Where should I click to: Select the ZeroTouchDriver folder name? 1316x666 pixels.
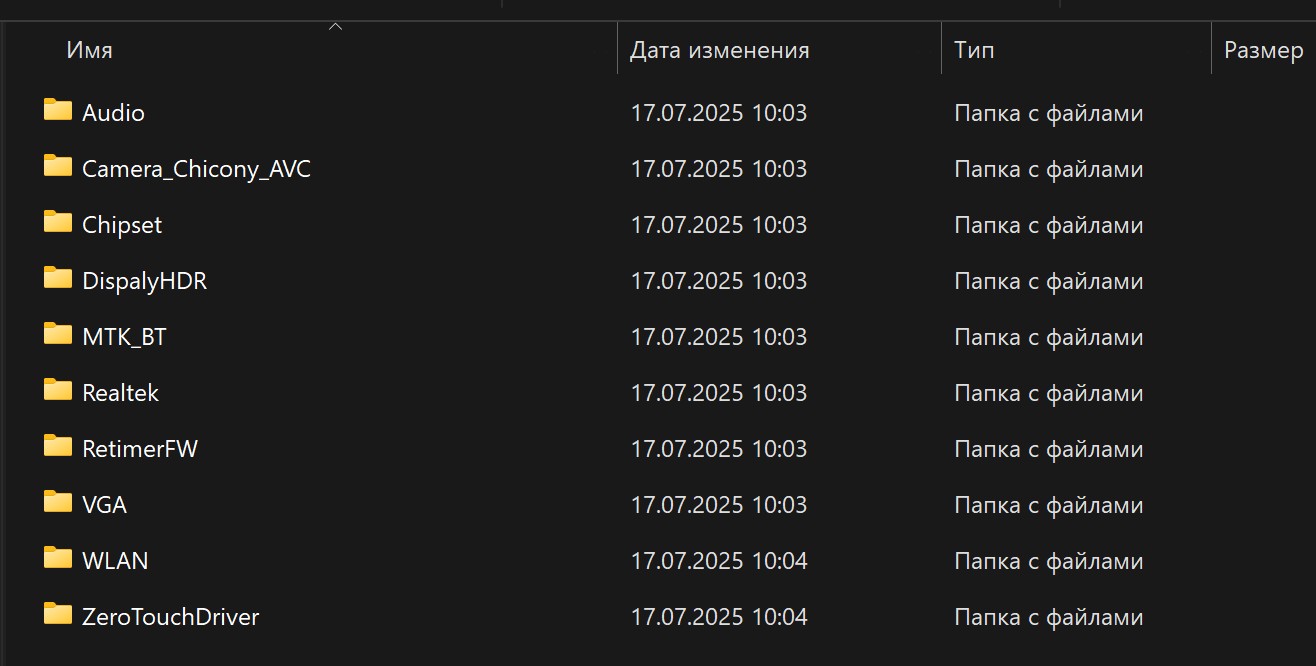(170, 617)
